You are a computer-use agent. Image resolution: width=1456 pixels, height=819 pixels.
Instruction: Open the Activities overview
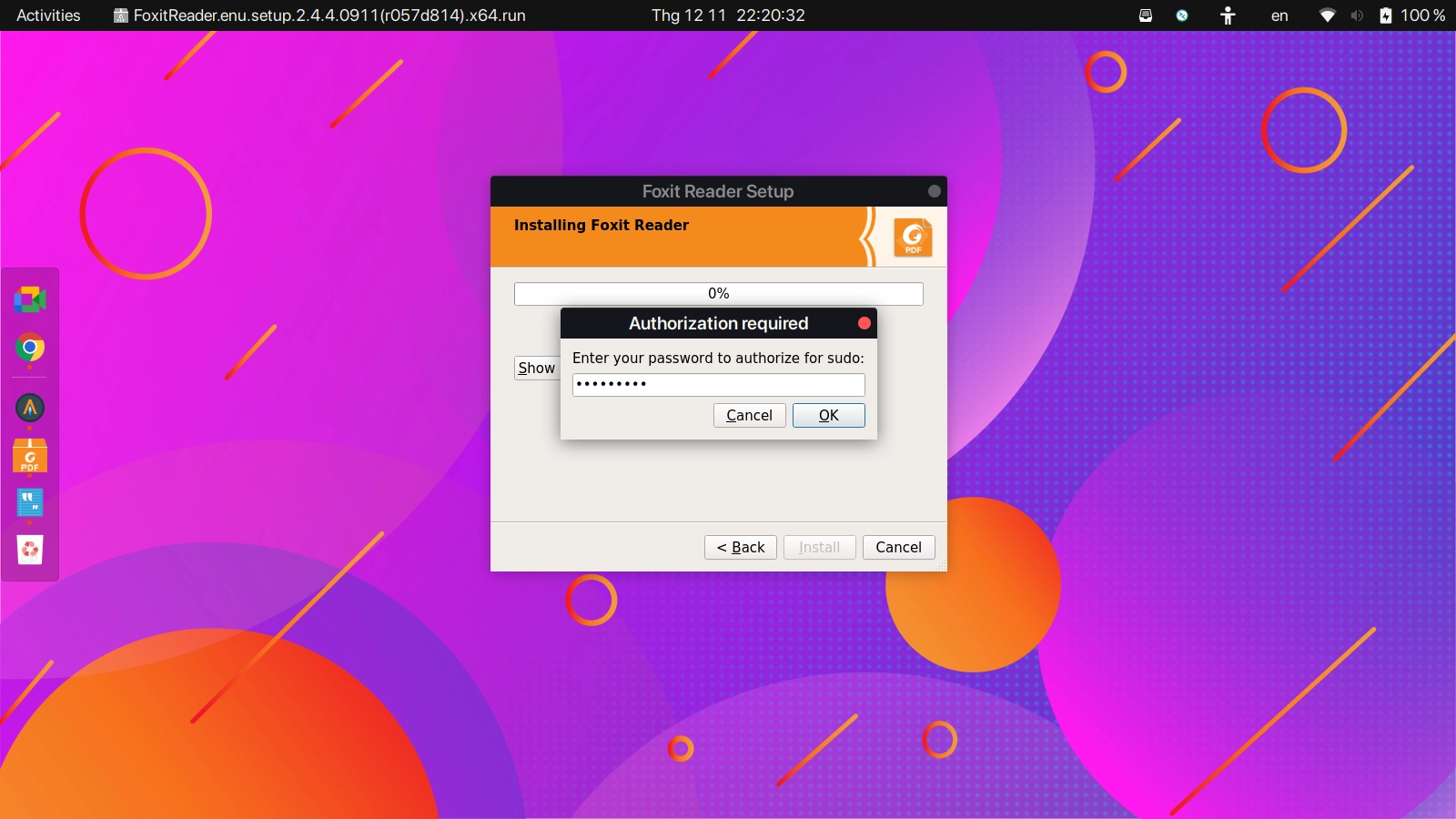point(48,15)
